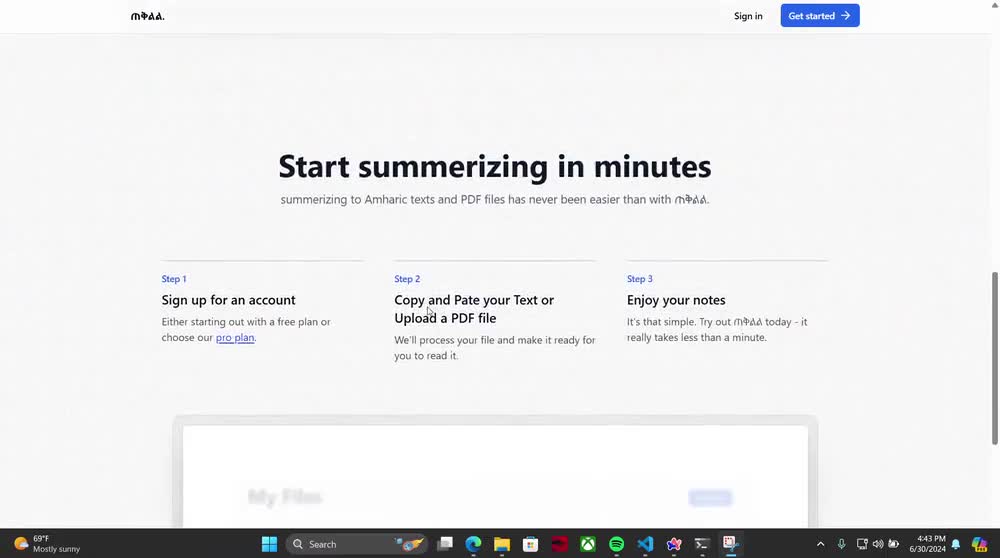The image size is (1000, 558).
Task: Show hidden system tray icons
Action: [821, 544]
